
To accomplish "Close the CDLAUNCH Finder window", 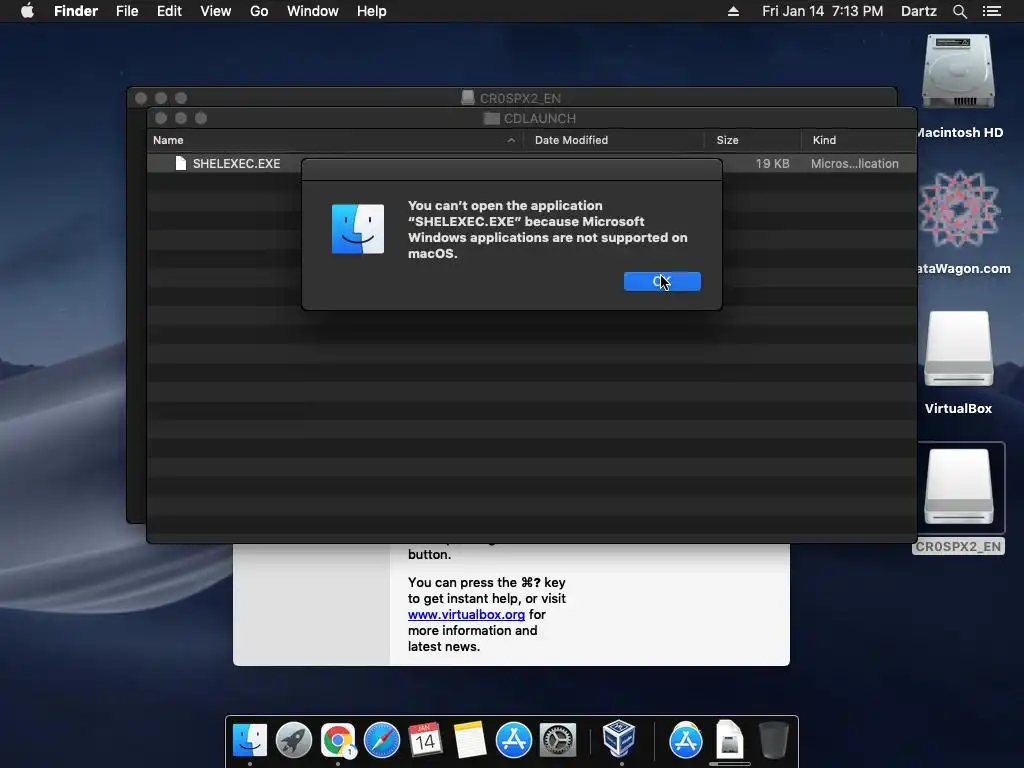I will click(x=161, y=118).
